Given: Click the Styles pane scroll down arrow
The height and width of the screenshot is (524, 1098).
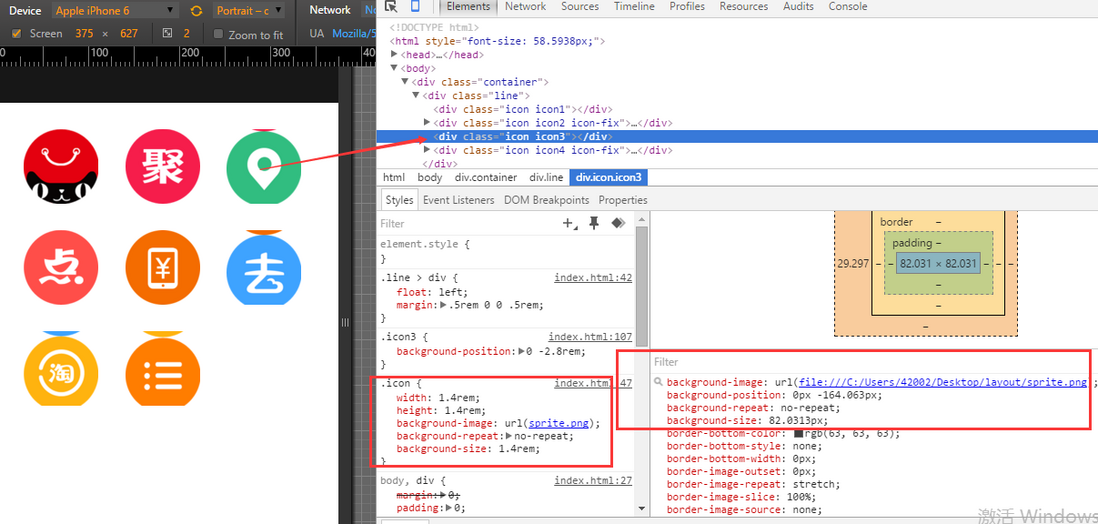Looking at the screenshot, I should [641, 508].
